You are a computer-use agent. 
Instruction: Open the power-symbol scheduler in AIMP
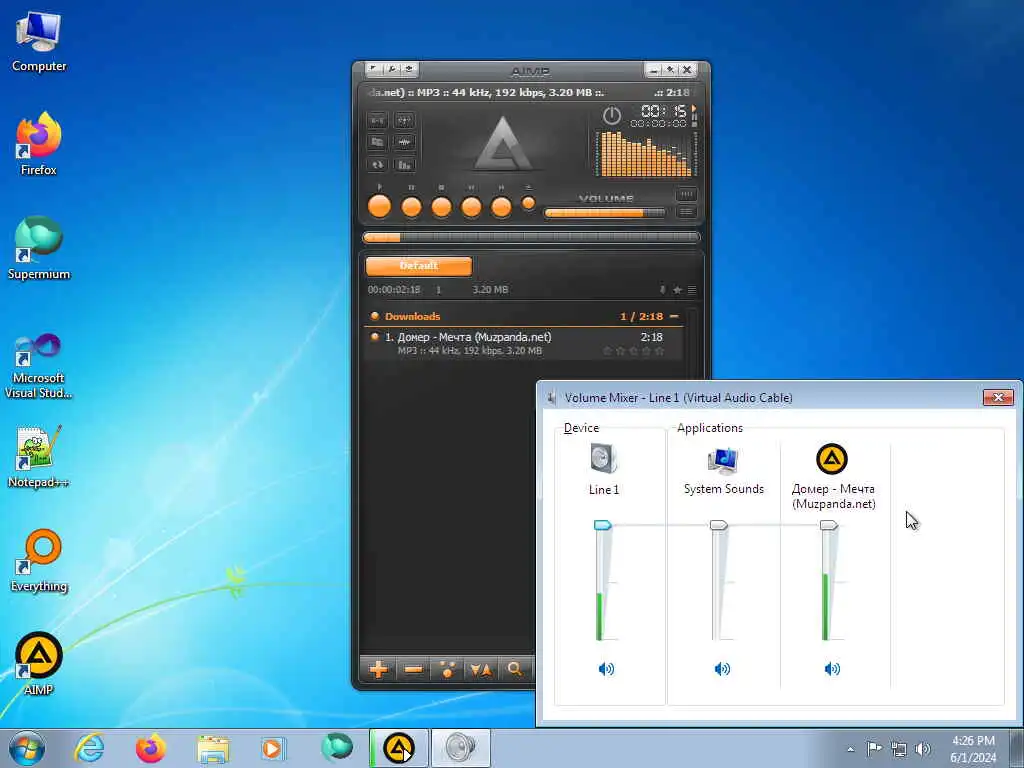click(612, 116)
